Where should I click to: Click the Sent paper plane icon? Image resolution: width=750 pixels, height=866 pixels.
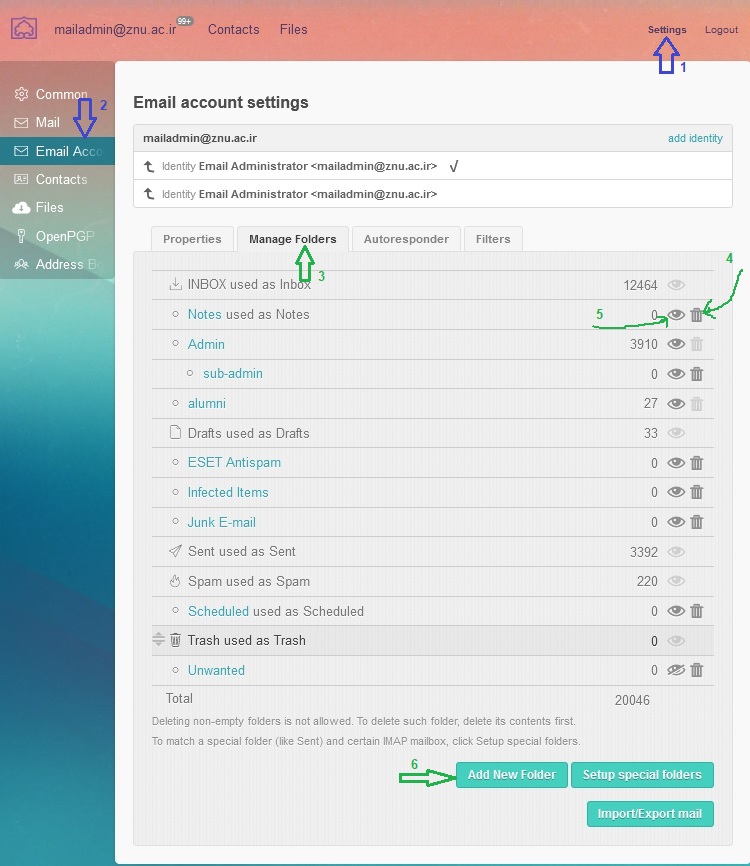(175, 551)
